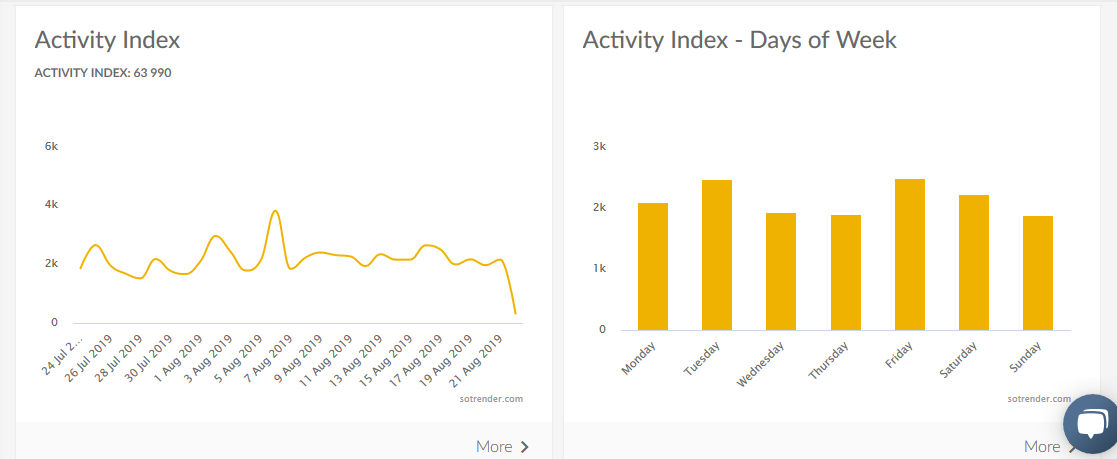The image size is (1117, 459).
Task: Click the 24 Jul axis date label
Action: 62,355
